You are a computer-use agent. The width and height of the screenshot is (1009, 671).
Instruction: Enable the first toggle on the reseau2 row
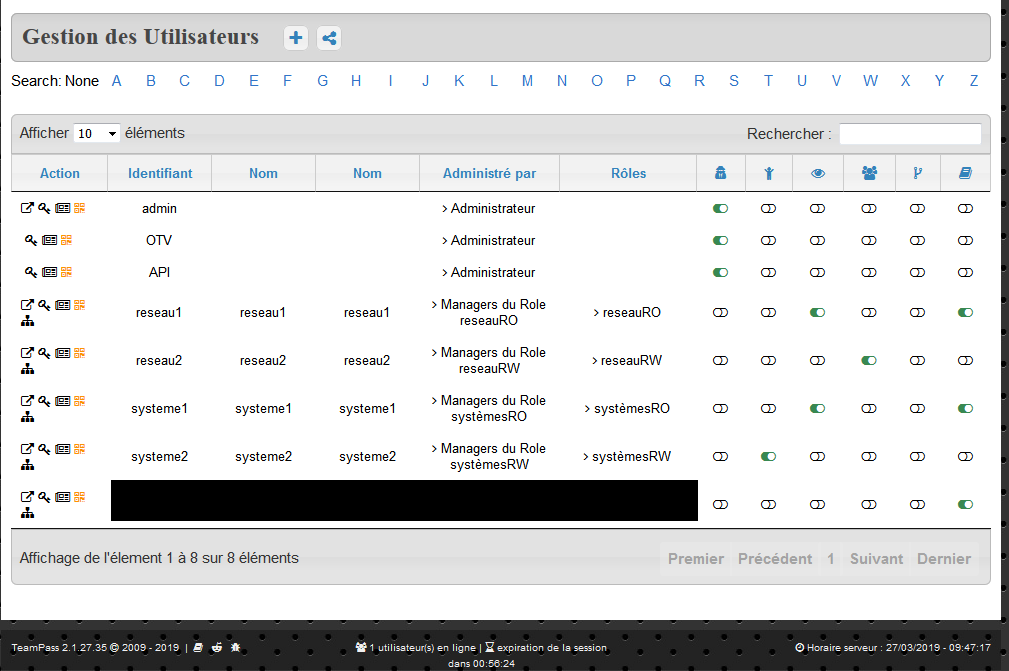point(720,360)
